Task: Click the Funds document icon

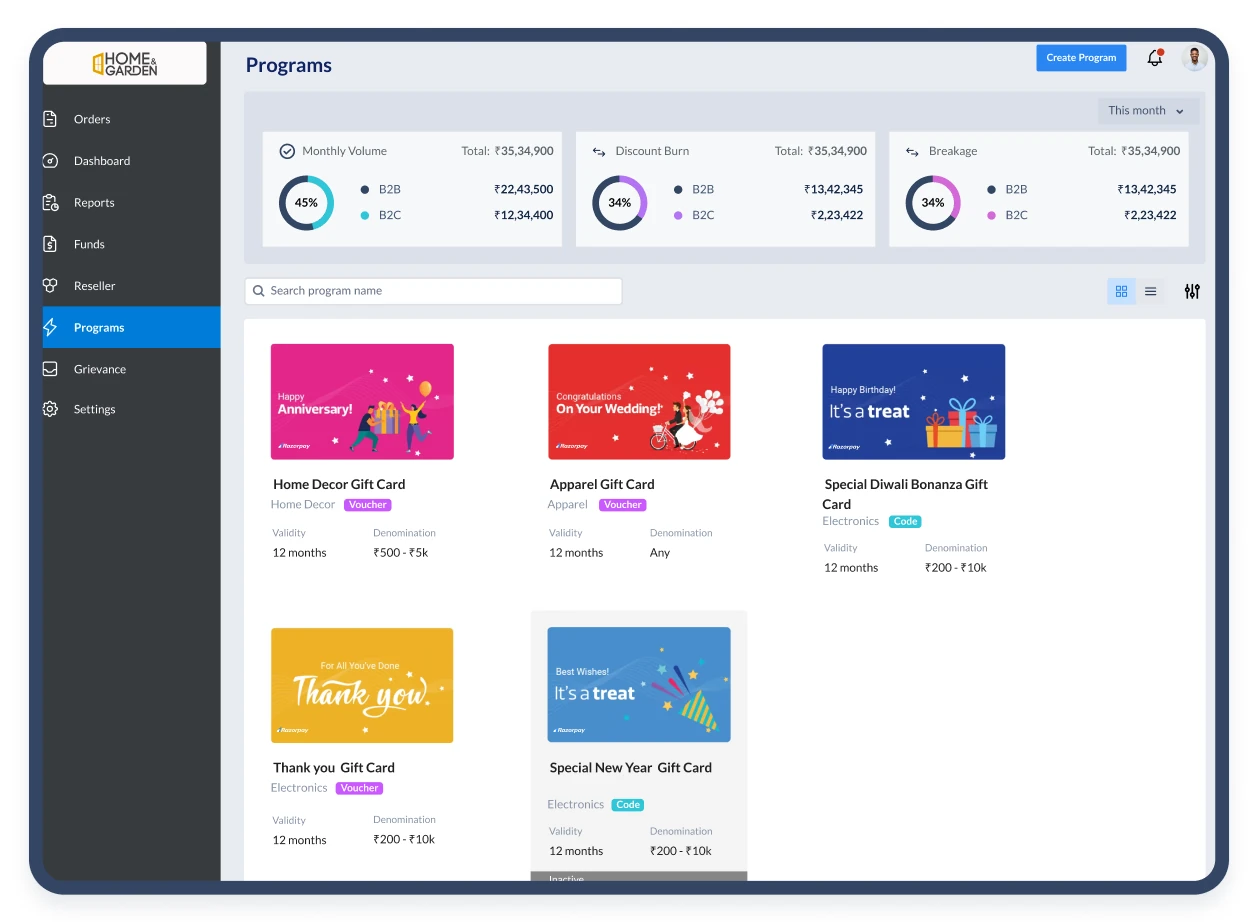Action: (51, 244)
